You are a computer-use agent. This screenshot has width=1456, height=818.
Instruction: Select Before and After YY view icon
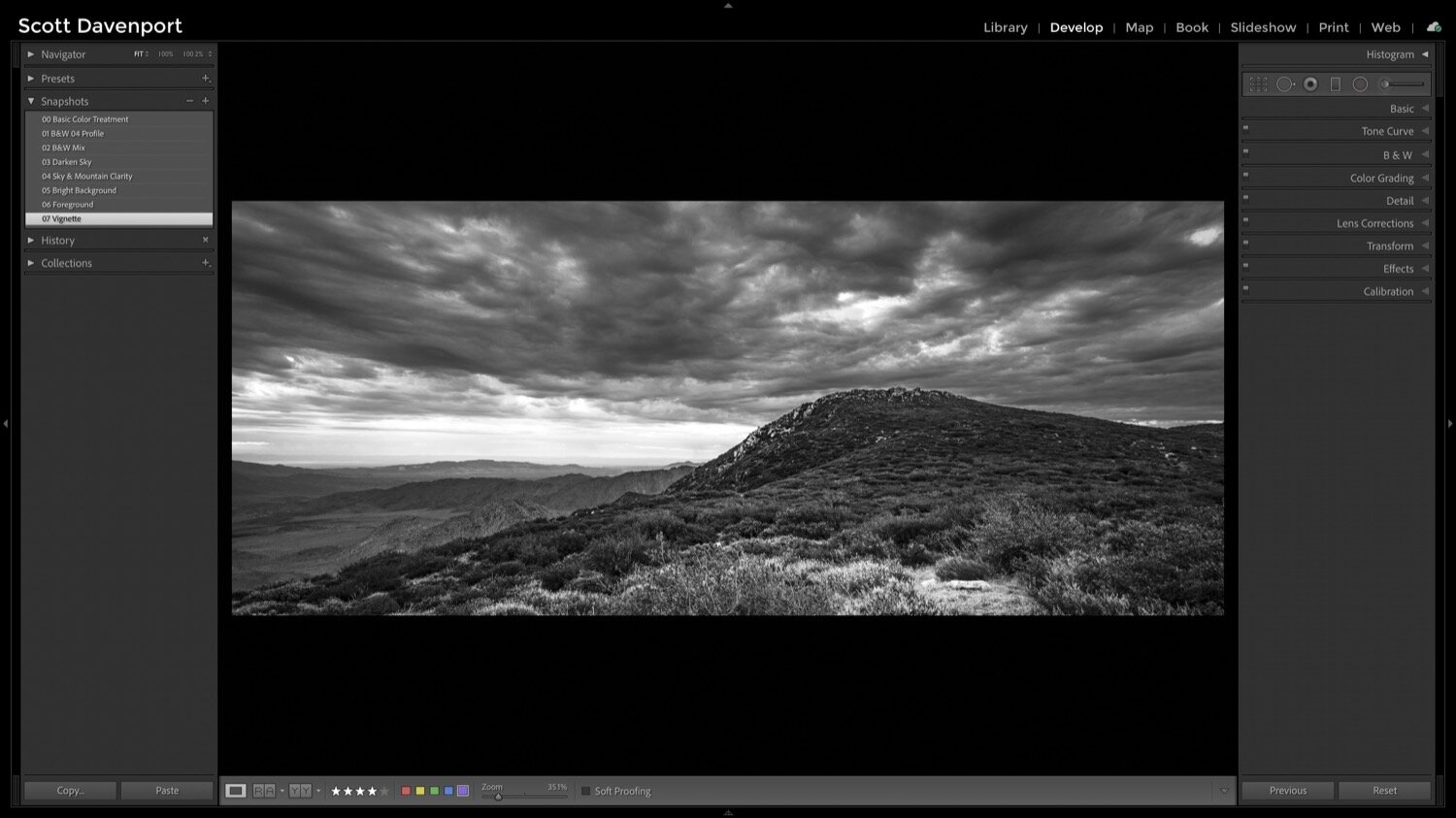pos(300,791)
